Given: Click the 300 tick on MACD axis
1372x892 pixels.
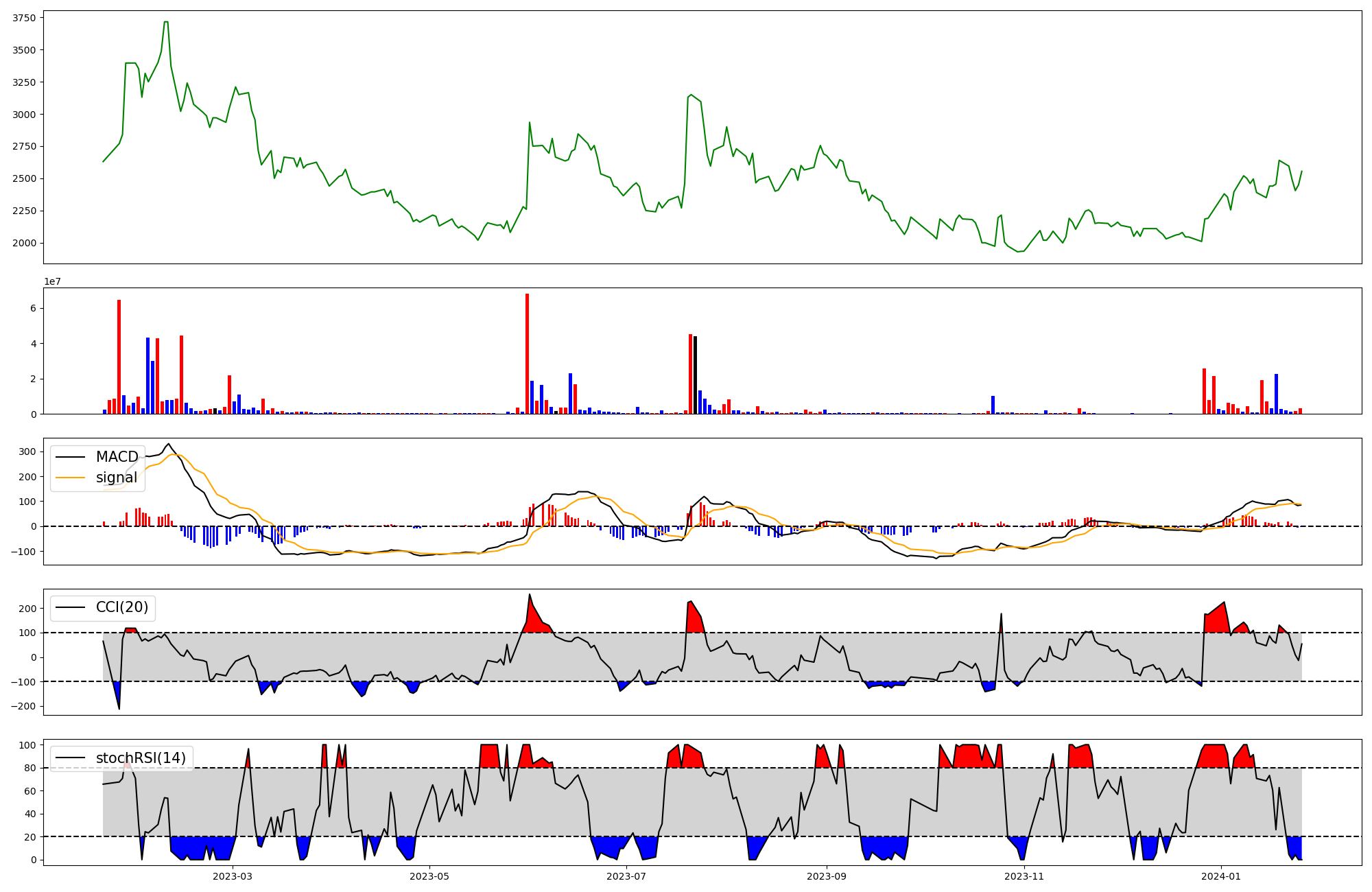Looking at the screenshot, I should click(x=28, y=451).
